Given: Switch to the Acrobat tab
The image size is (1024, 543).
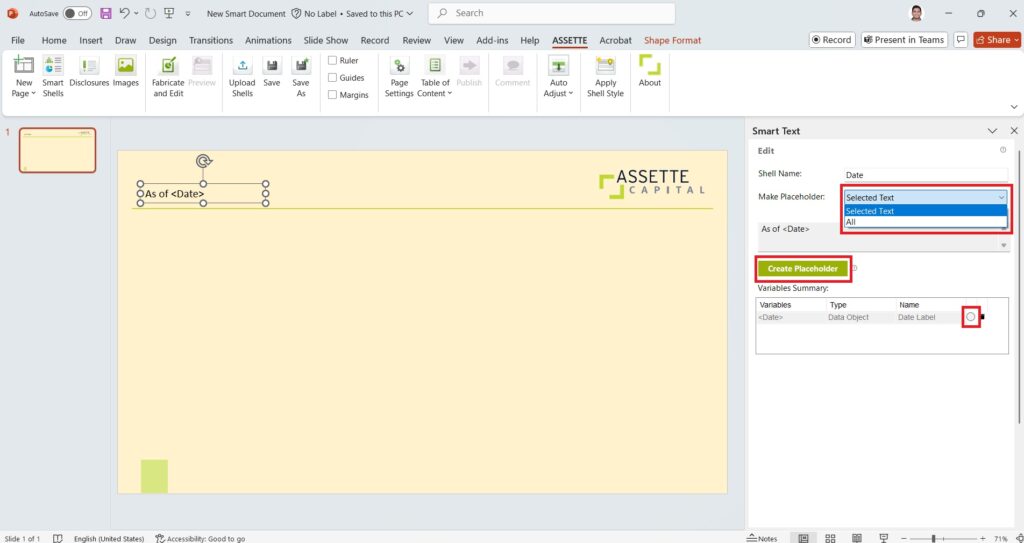Looking at the screenshot, I should (616, 41).
